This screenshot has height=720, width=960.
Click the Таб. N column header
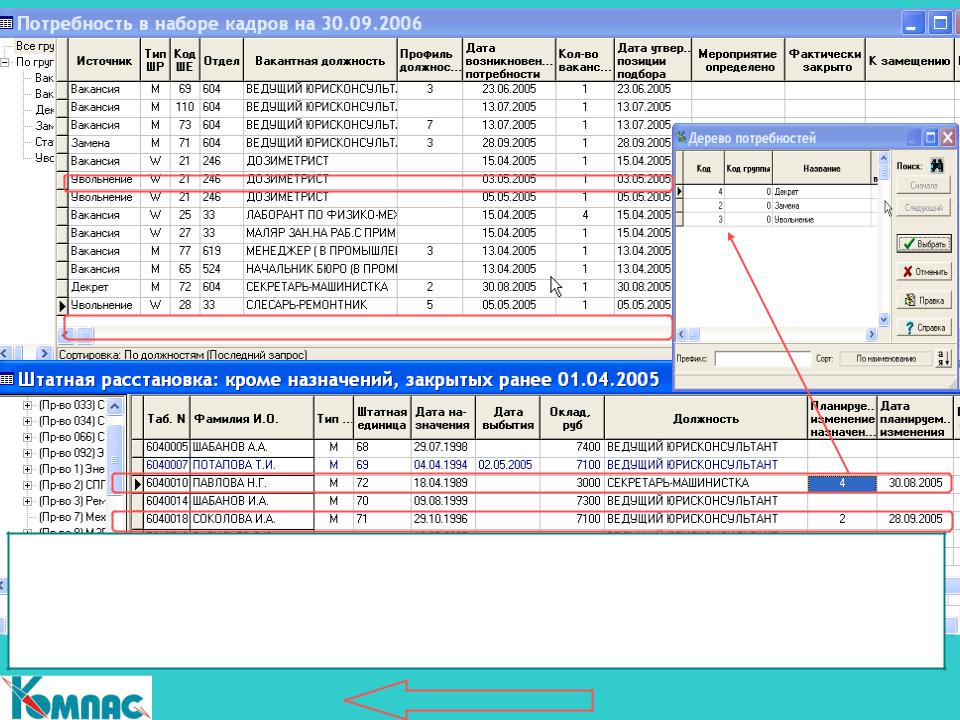pos(167,419)
